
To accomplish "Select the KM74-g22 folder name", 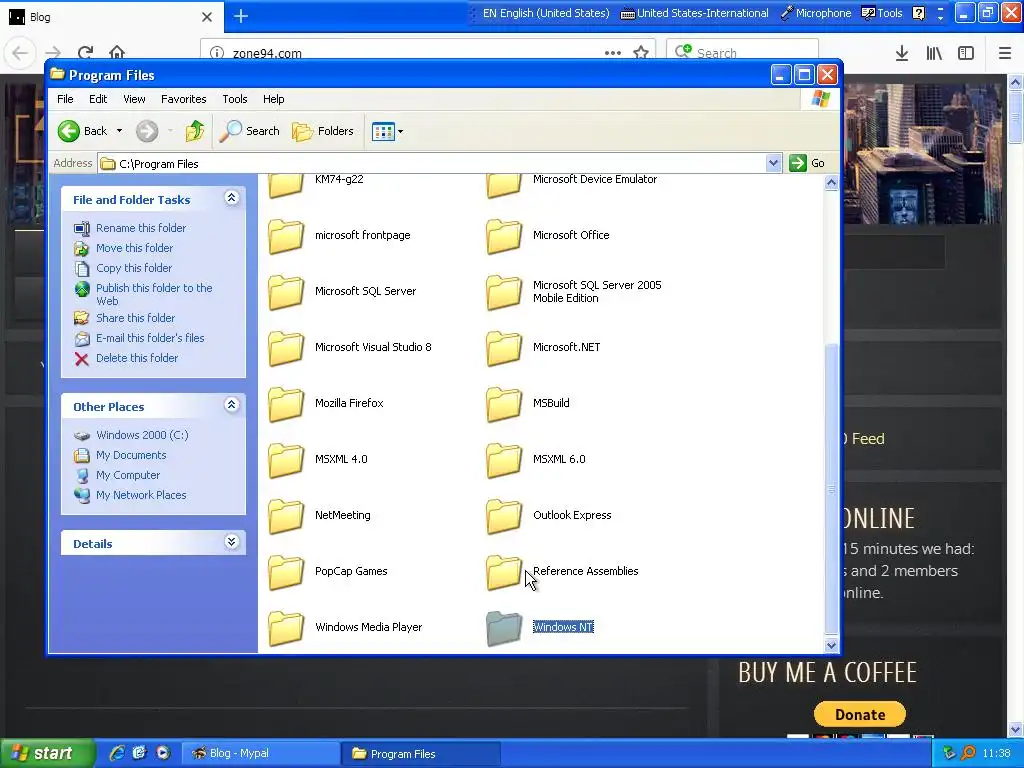I will 339,179.
